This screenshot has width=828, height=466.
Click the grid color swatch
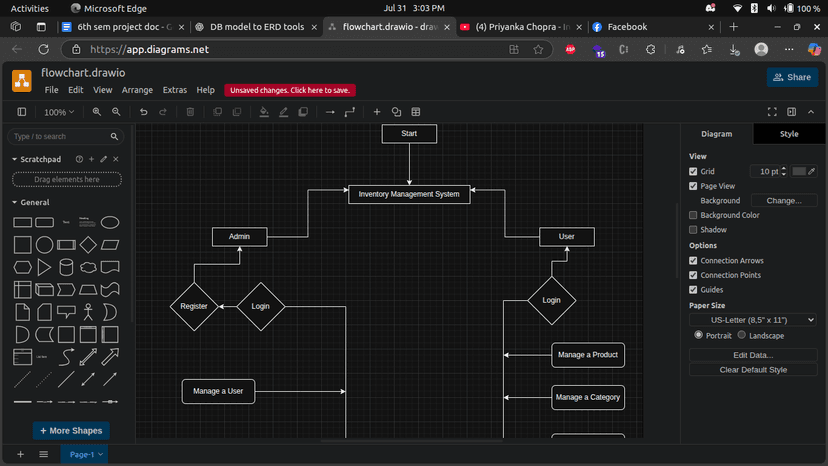[799, 172]
